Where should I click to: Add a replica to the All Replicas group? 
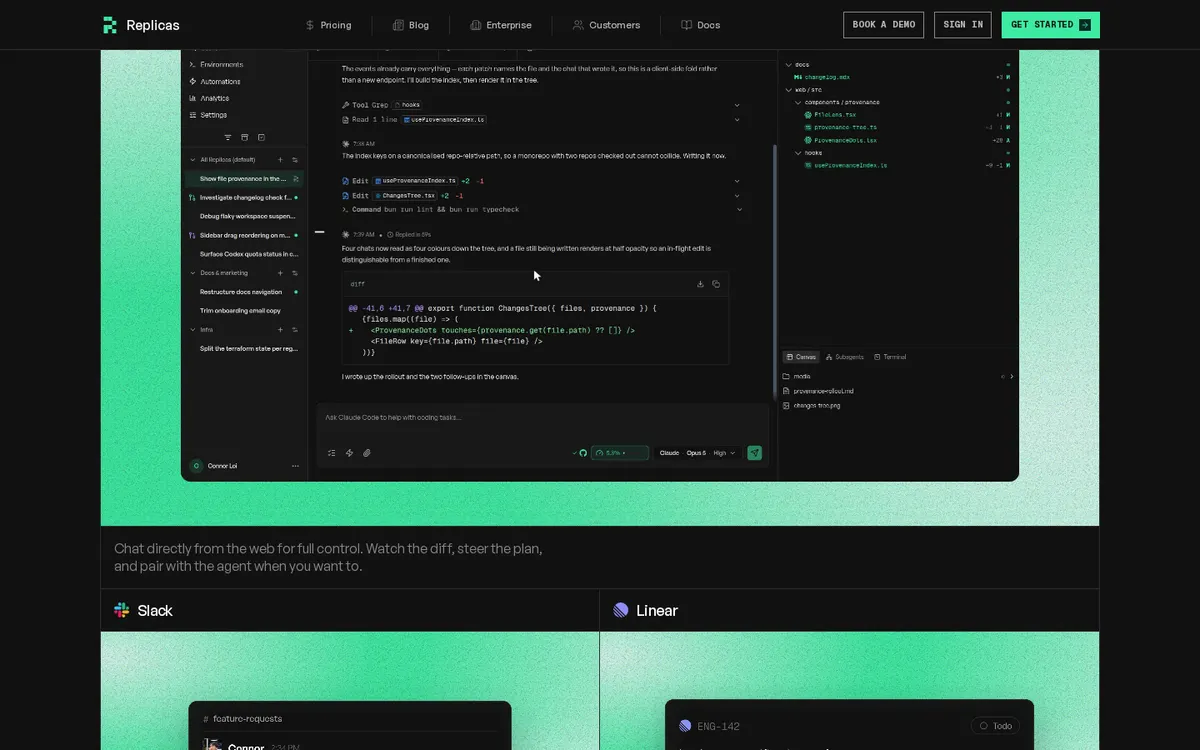(x=280, y=160)
